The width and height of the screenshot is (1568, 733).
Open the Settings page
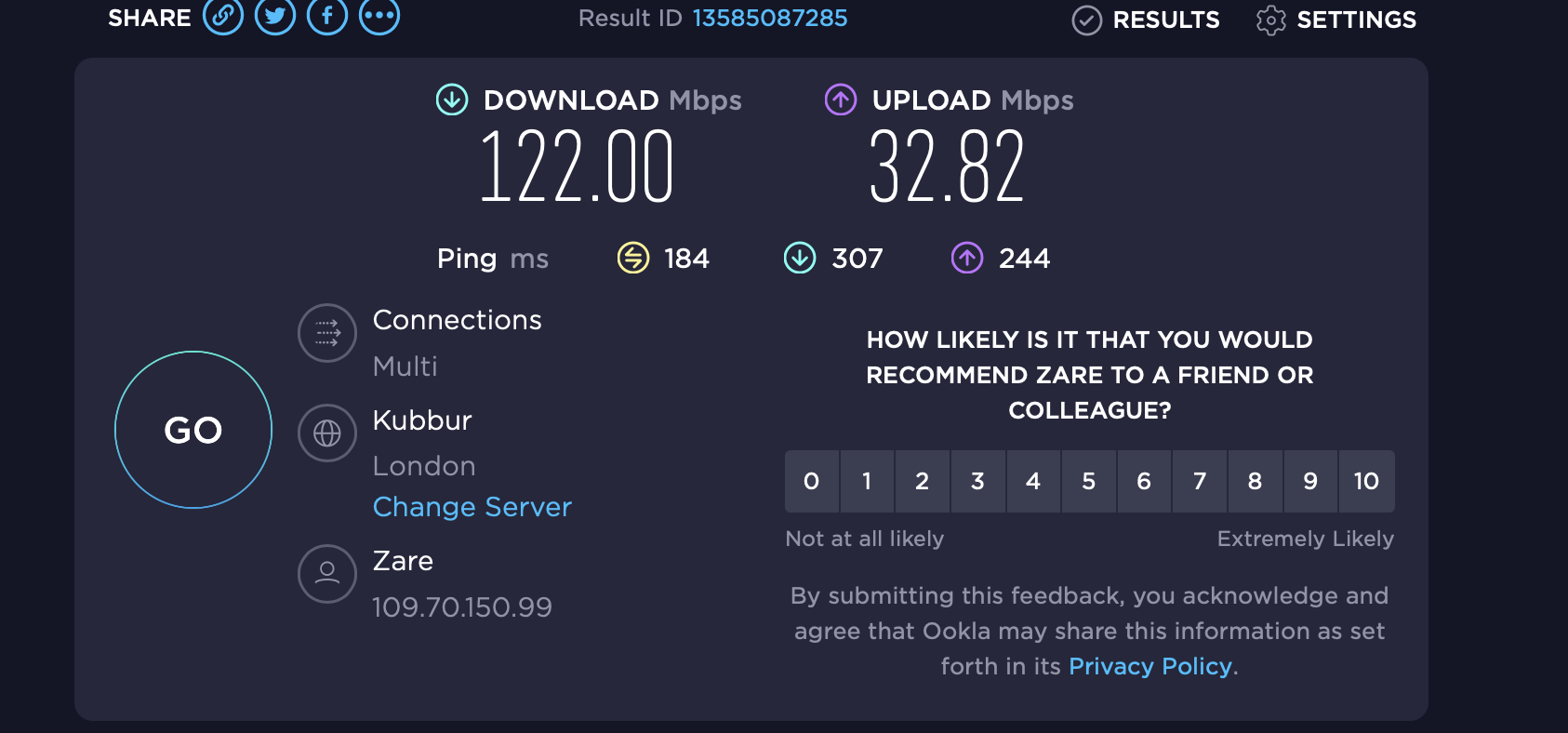coord(1336,20)
